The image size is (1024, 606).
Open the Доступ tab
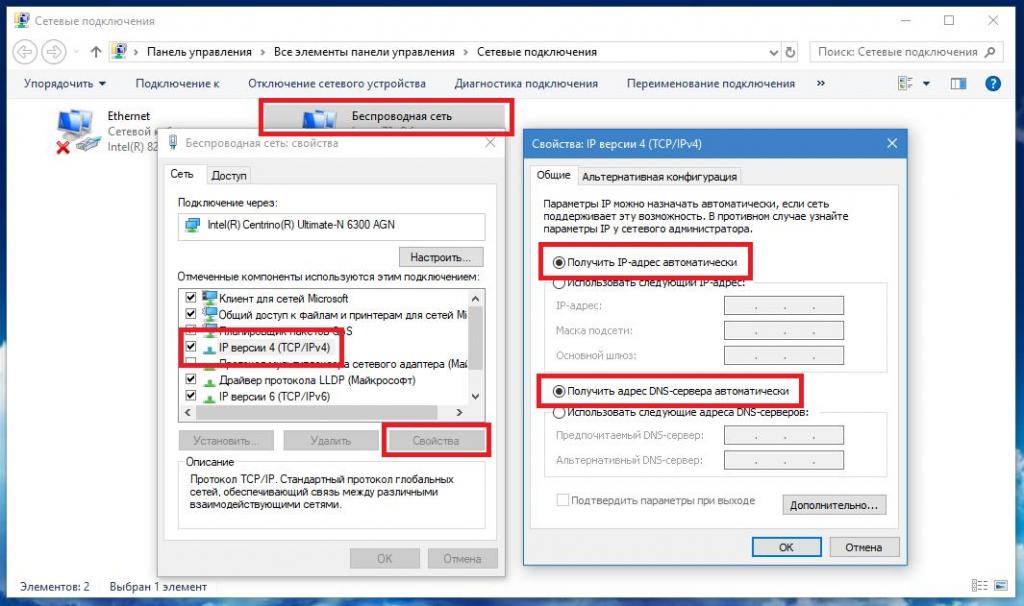pos(229,176)
